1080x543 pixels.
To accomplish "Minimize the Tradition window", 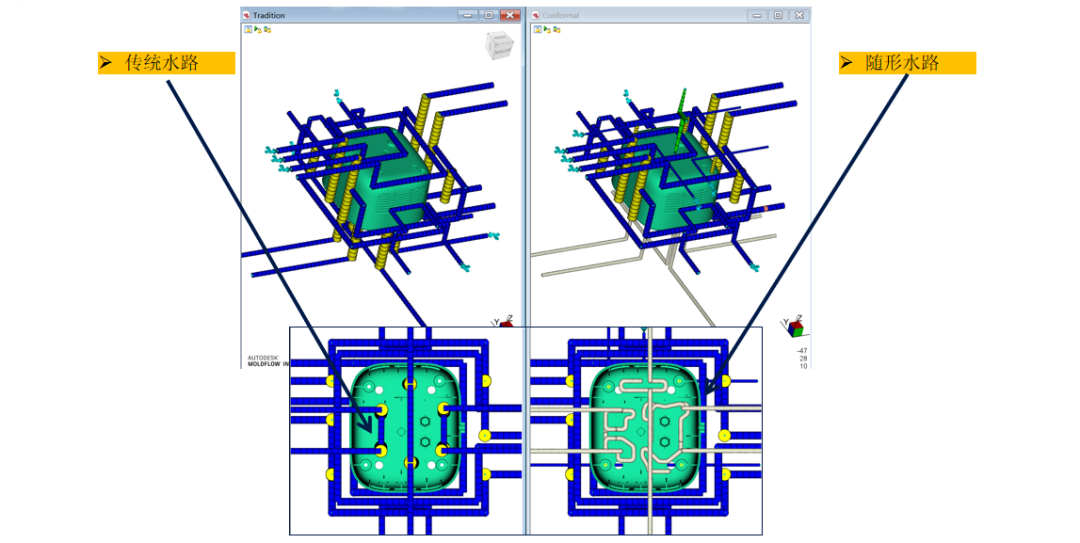I will [x=467, y=15].
